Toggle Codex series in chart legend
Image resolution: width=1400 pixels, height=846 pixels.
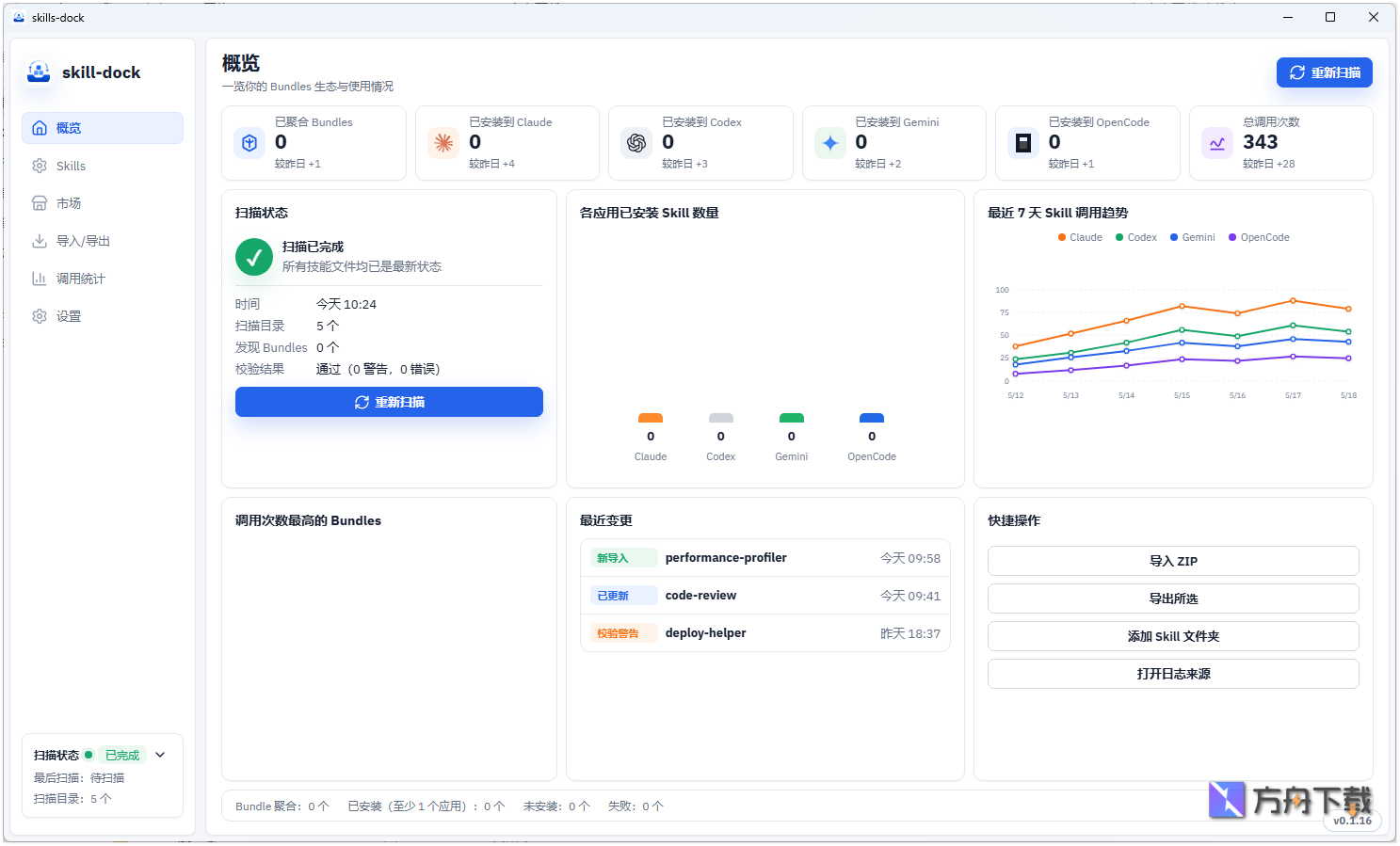[1136, 237]
